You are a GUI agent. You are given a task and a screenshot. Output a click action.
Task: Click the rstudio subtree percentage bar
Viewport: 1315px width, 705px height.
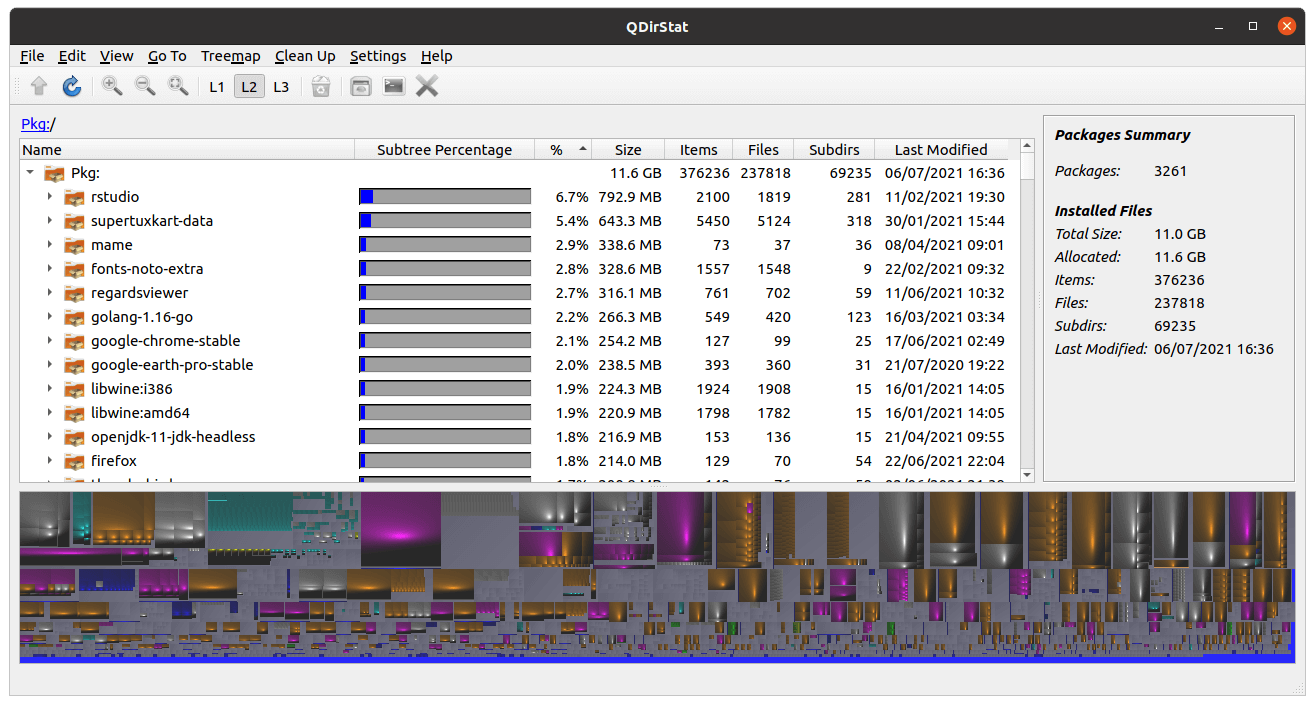[x=445, y=197]
